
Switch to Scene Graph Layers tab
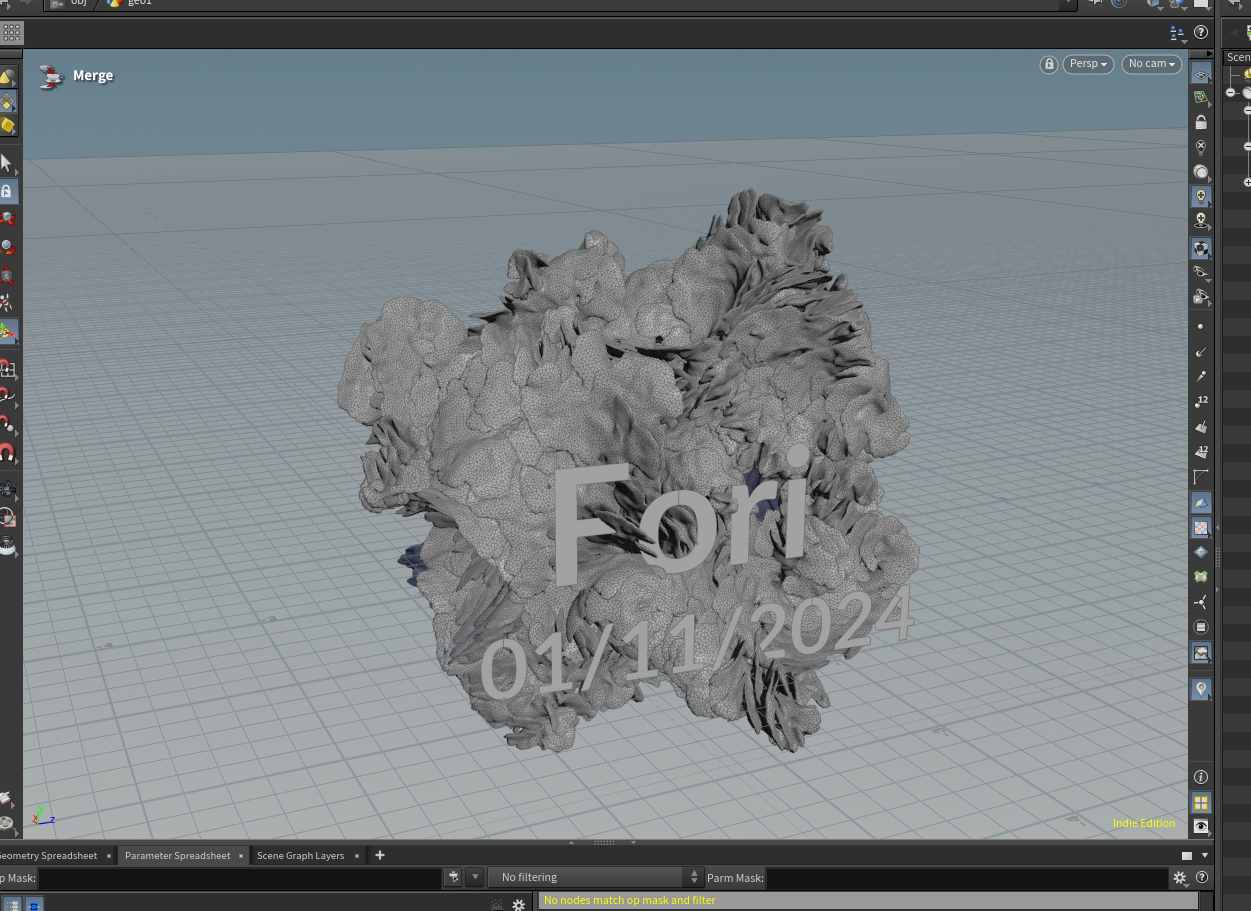(300, 855)
